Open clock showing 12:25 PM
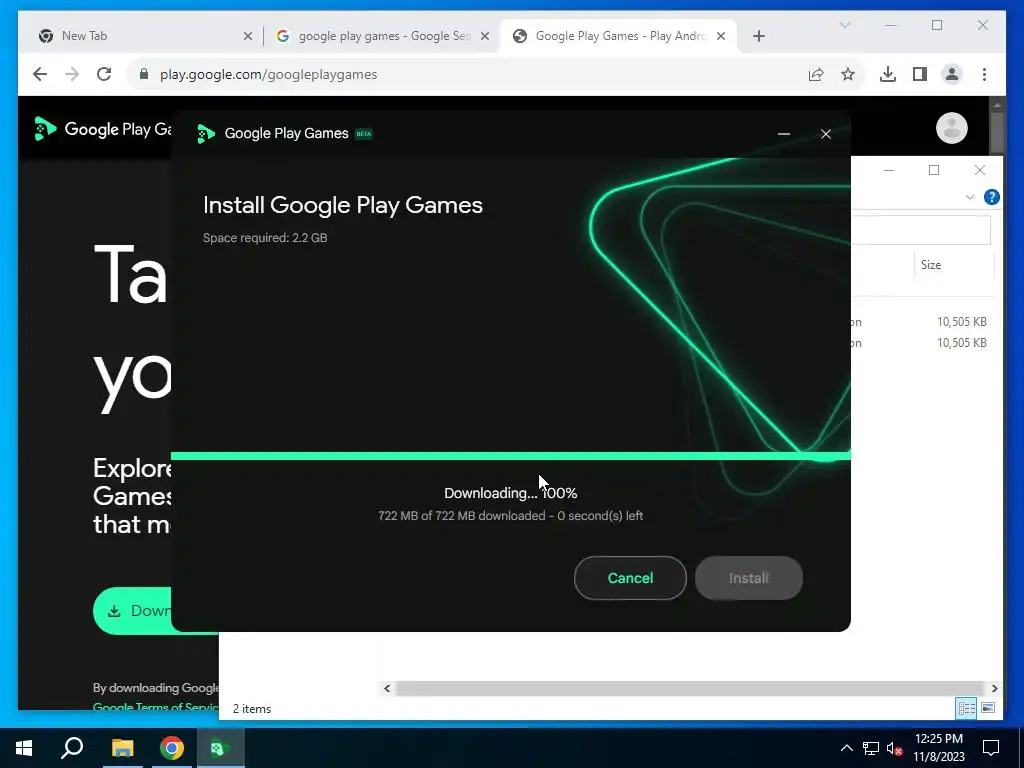The height and width of the screenshot is (768, 1024). (x=939, y=748)
